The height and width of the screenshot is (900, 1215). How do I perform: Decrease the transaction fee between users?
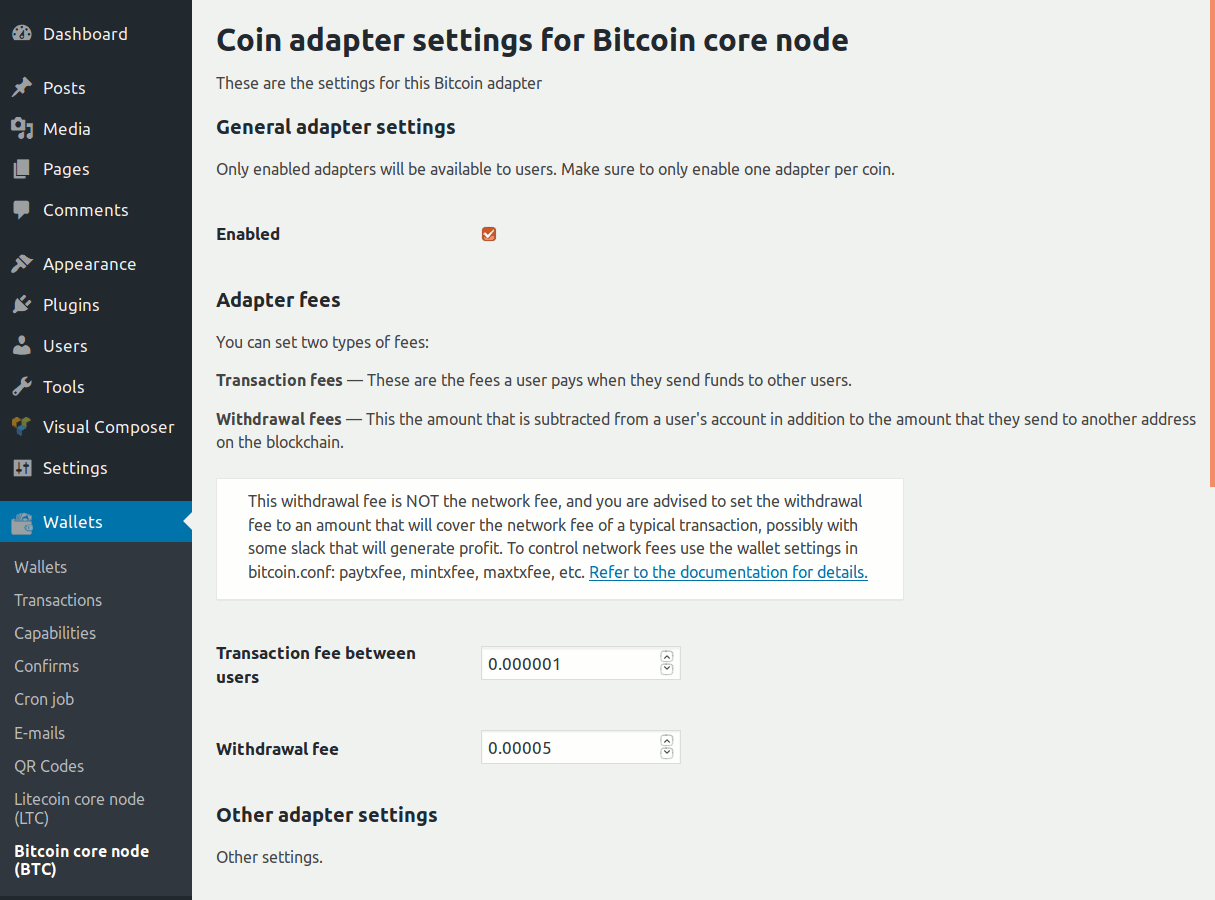pos(667,669)
